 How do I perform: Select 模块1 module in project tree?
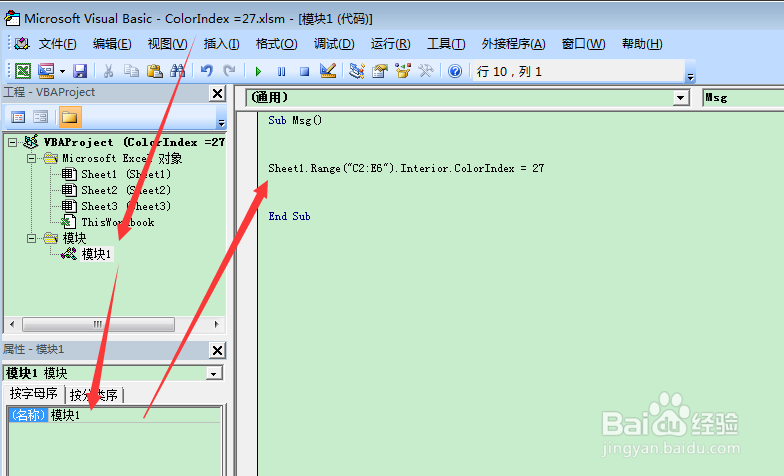pyautogui.click(x=96, y=254)
